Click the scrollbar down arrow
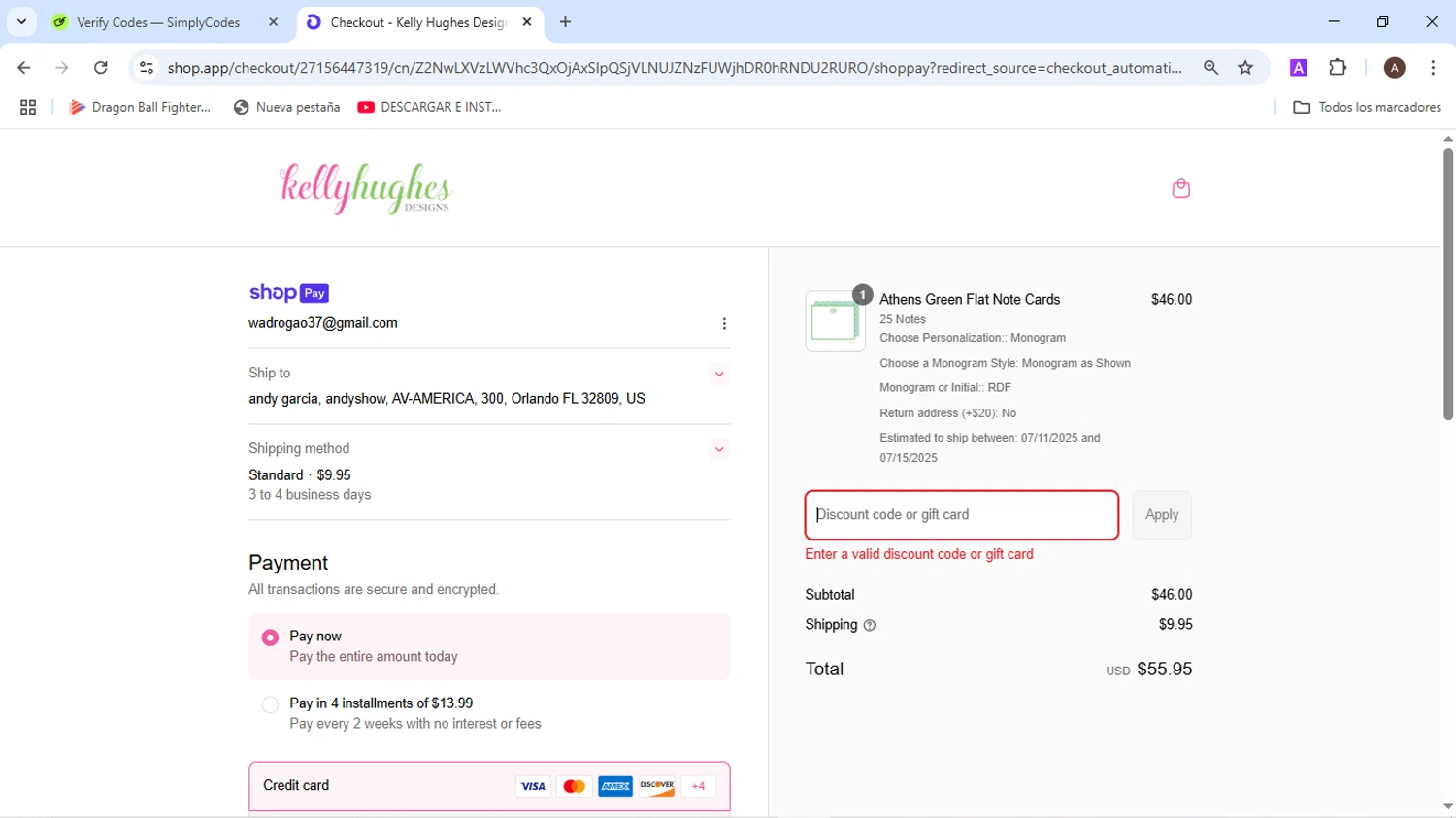The height and width of the screenshot is (818, 1456). tap(1448, 807)
